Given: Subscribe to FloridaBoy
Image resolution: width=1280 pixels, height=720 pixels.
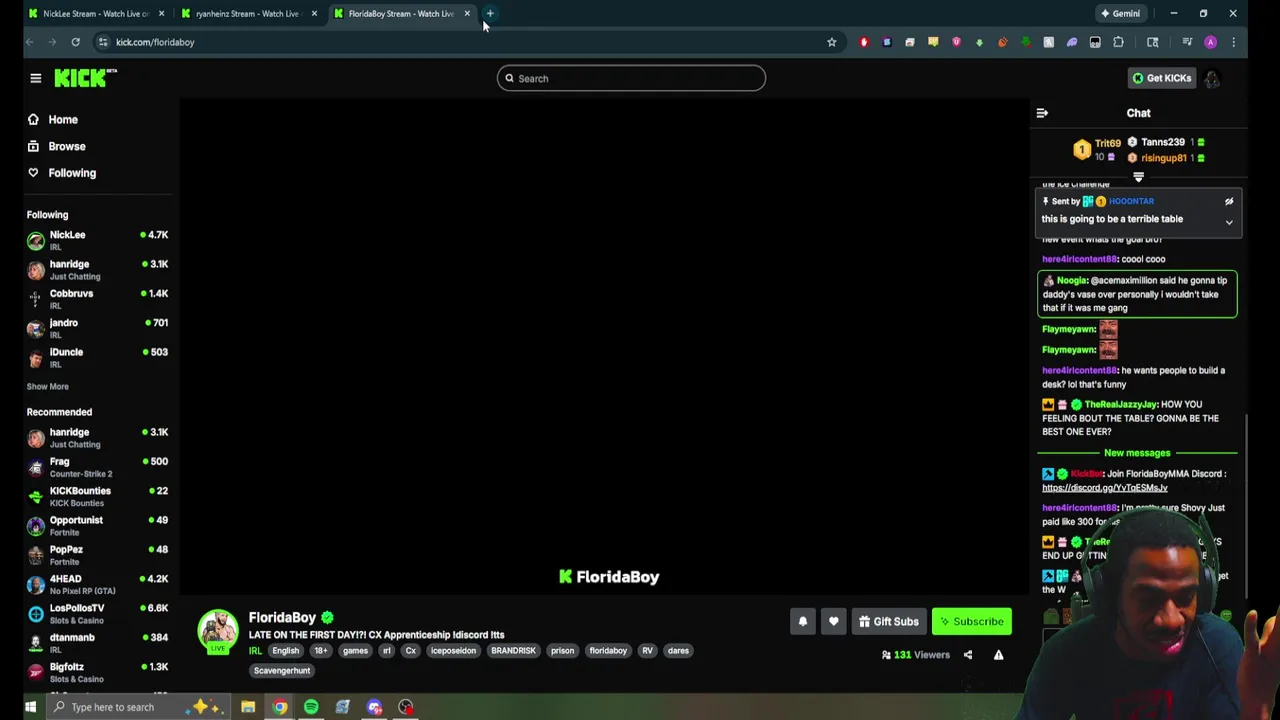Looking at the screenshot, I should point(971,621).
